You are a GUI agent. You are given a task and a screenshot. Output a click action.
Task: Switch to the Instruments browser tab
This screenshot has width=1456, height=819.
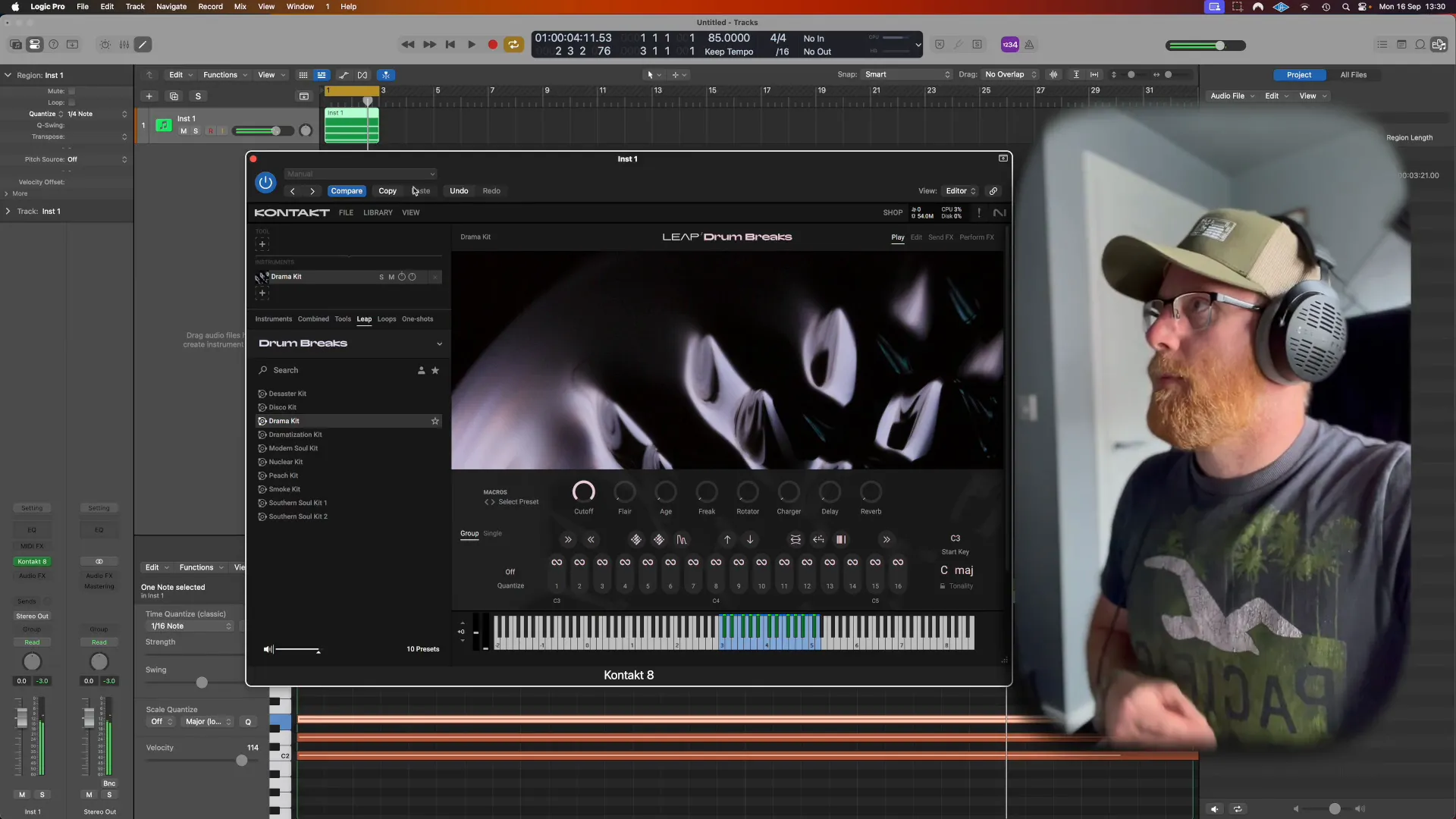click(x=273, y=319)
